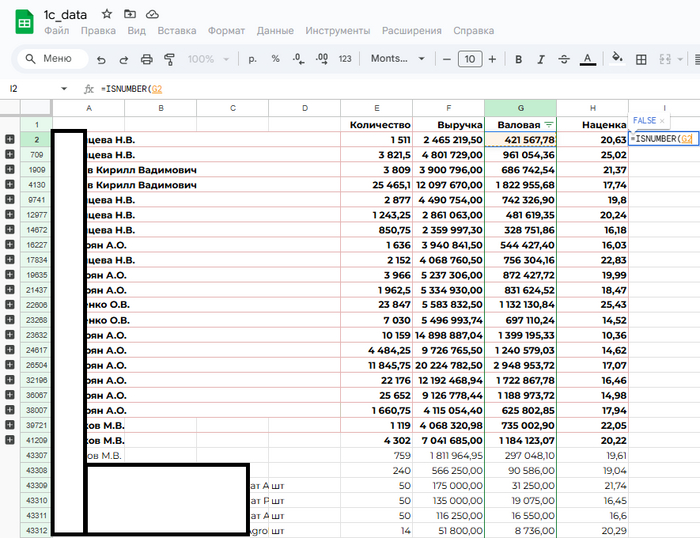Open the name box dropdown arrow
Image resolution: width=700 pixels, height=538 pixels.
65,89
